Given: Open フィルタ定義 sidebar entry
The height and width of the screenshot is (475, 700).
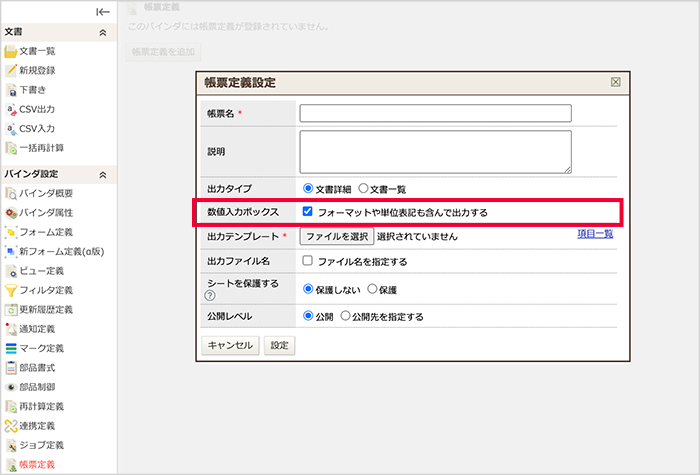Looking at the screenshot, I should click(x=46, y=290).
